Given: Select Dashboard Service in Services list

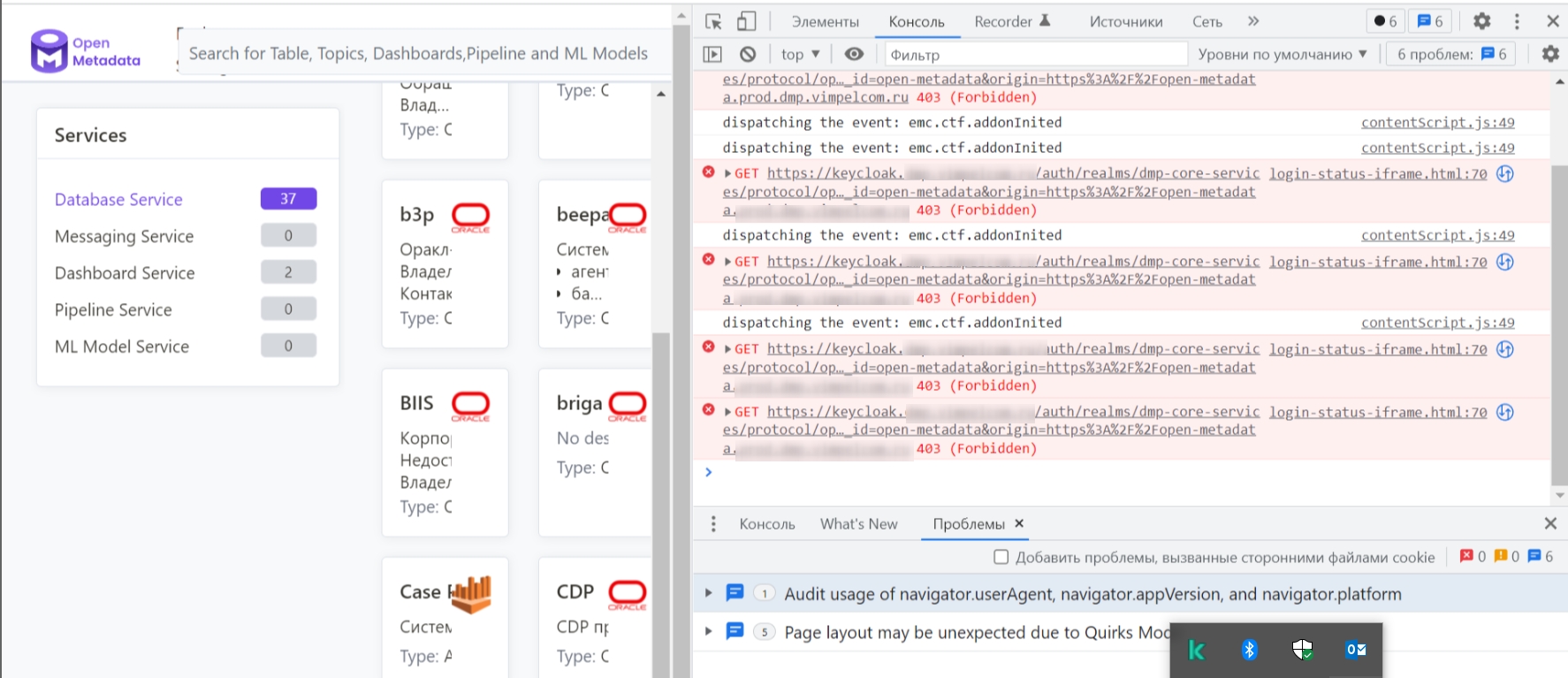Looking at the screenshot, I should pyautogui.click(x=125, y=273).
